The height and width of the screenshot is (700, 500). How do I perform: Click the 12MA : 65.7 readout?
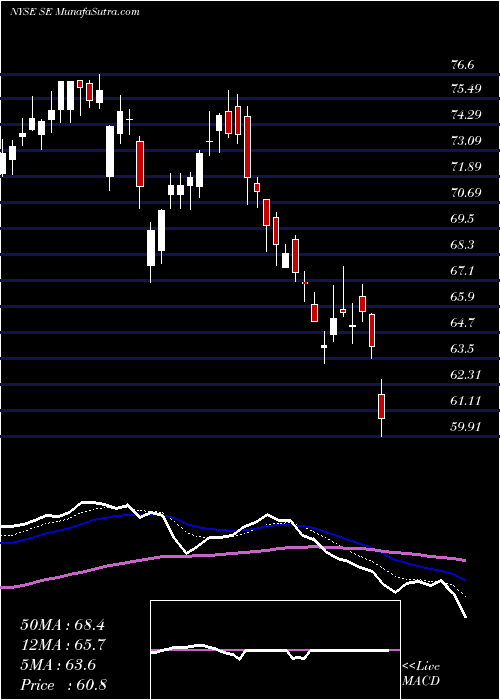click(x=62, y=645)
